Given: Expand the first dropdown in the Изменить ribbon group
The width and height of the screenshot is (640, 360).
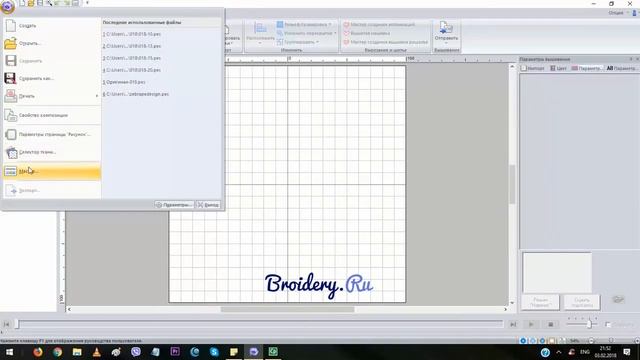Looking at the screenshot, I should click(305, 24).
